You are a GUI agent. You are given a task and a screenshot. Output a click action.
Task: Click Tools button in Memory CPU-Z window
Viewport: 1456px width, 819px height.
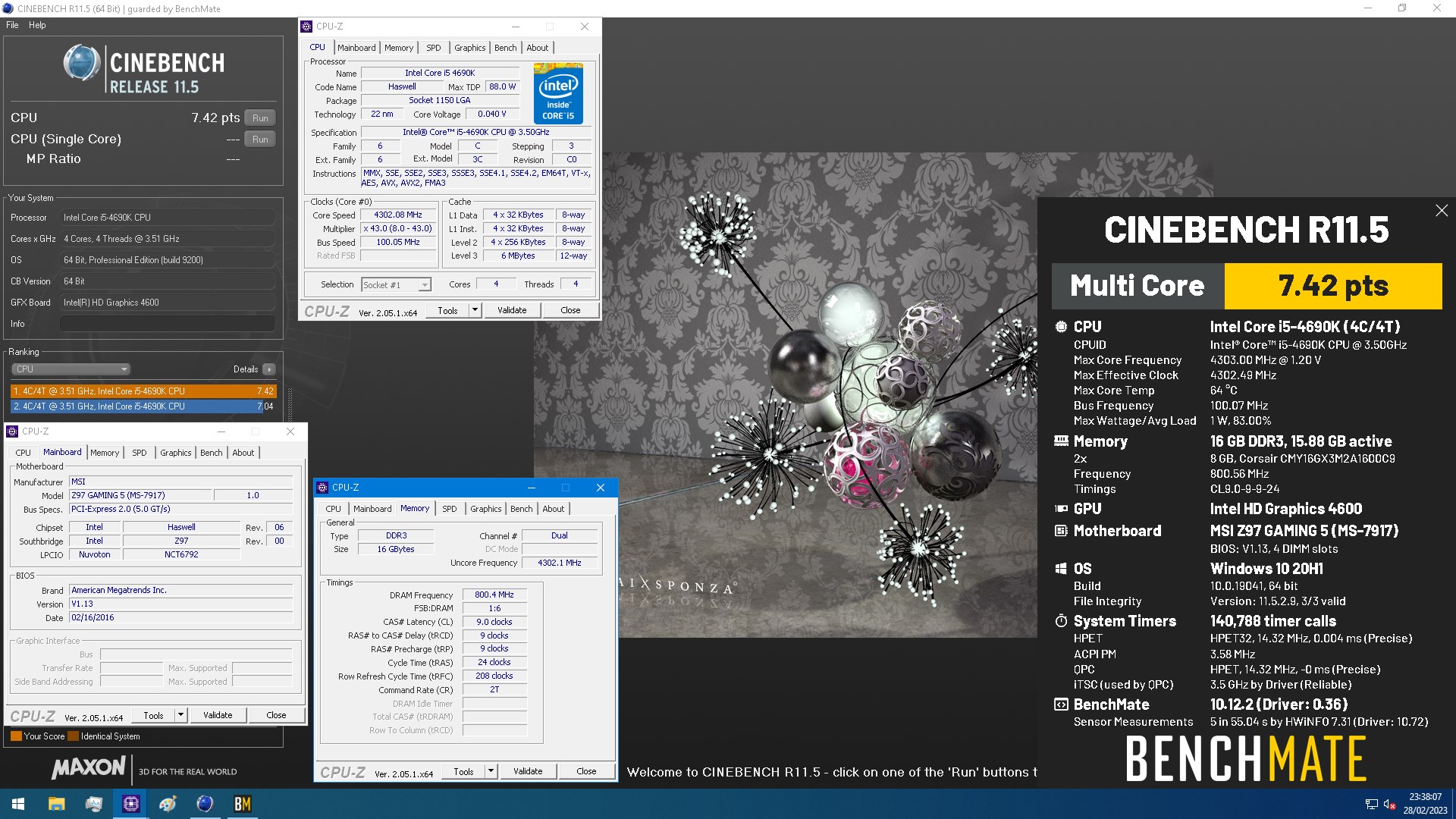point(463,771)
